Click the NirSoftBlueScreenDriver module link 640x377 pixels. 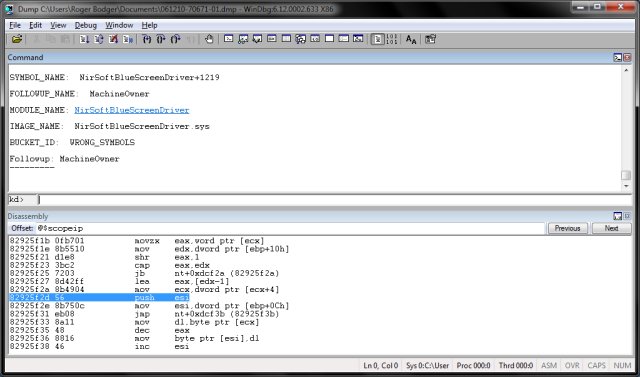tap(132, 110)
